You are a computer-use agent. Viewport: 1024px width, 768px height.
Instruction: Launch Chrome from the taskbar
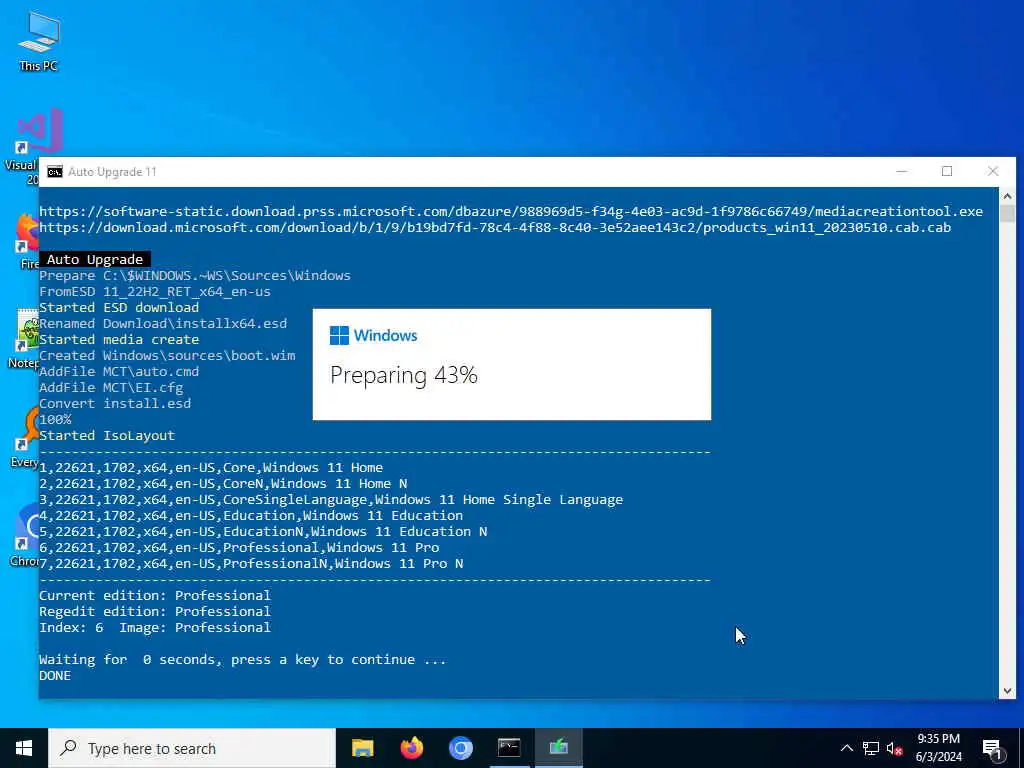[460, 748]
